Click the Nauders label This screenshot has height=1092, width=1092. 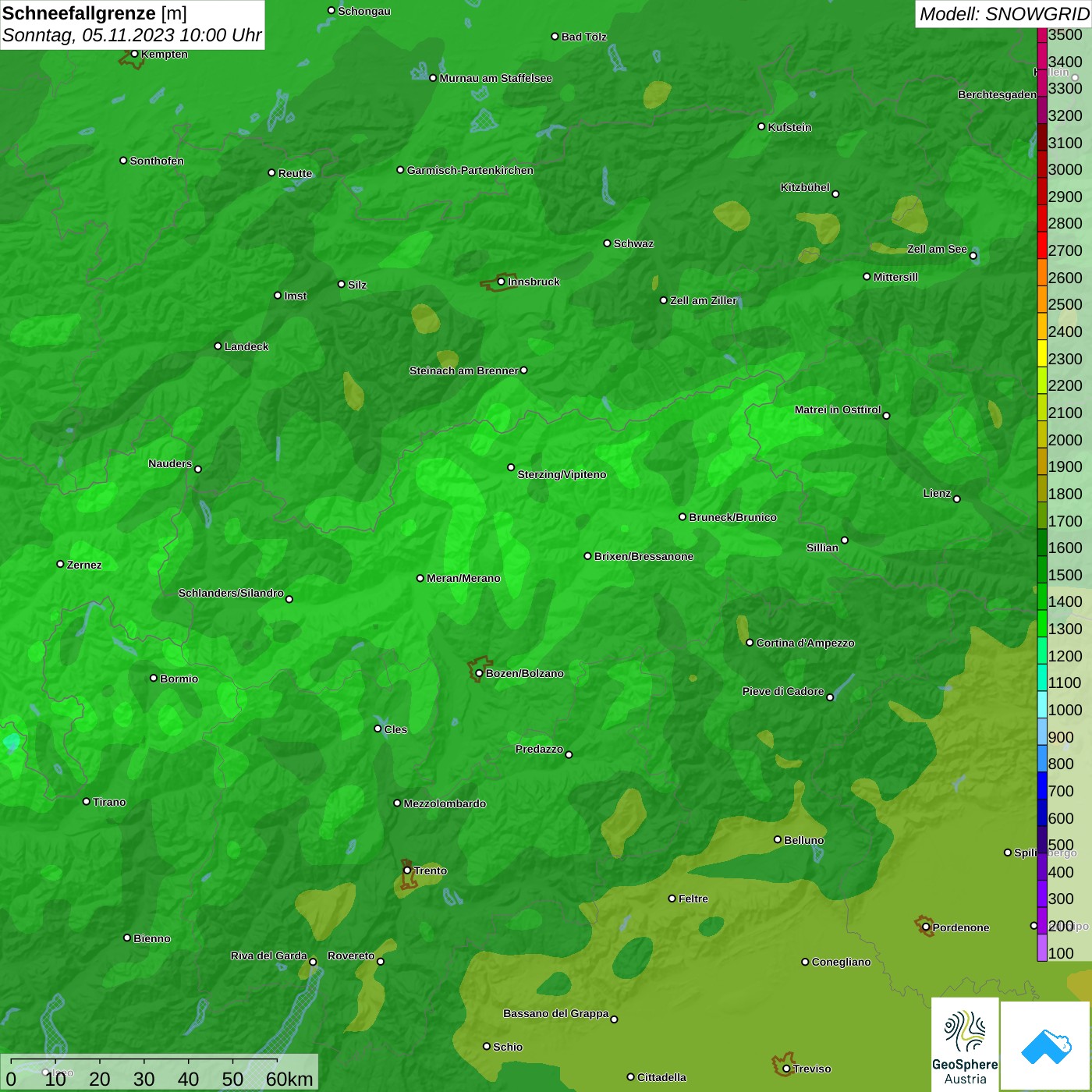click(x=170, y=463)
